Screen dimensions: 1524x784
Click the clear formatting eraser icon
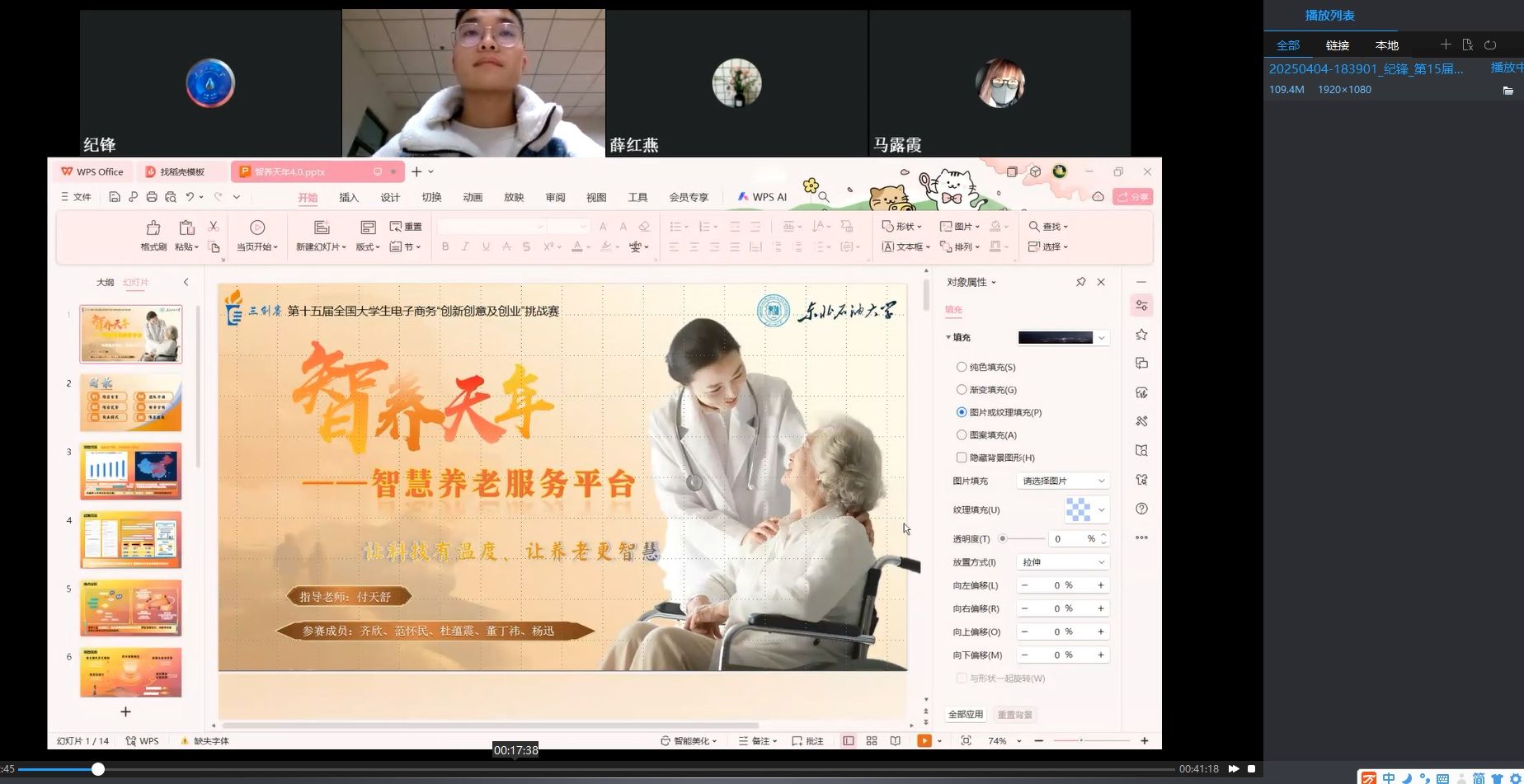click(x=644, y=227)
